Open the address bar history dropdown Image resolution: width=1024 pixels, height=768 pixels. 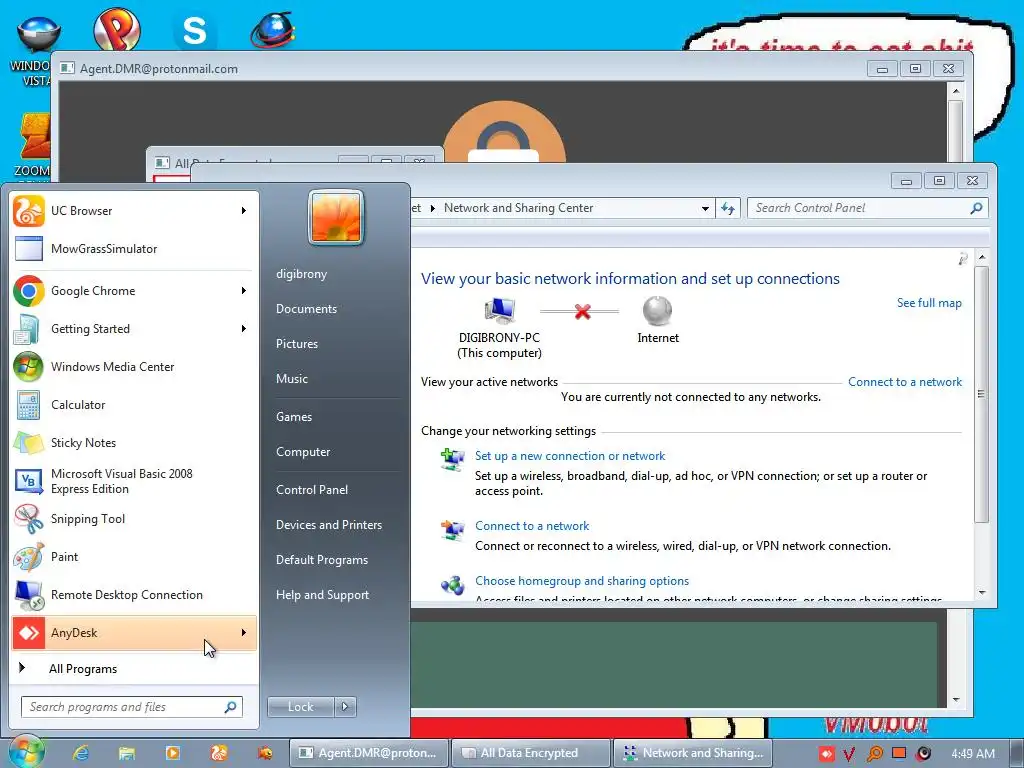[705, 208]
